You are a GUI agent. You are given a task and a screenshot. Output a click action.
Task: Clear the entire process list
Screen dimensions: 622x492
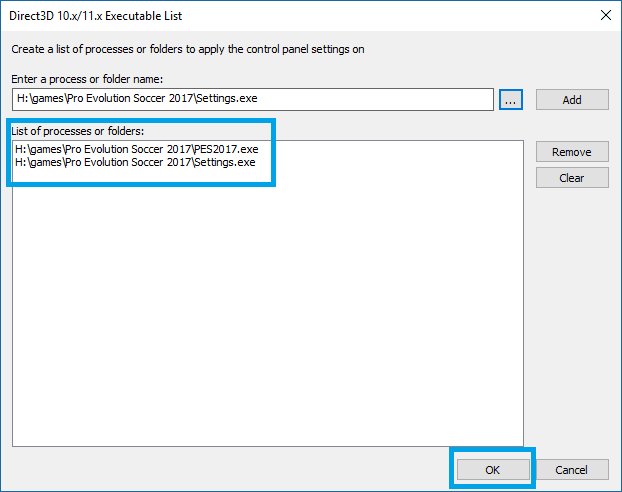pyautogui.click(x=572, y=178)
